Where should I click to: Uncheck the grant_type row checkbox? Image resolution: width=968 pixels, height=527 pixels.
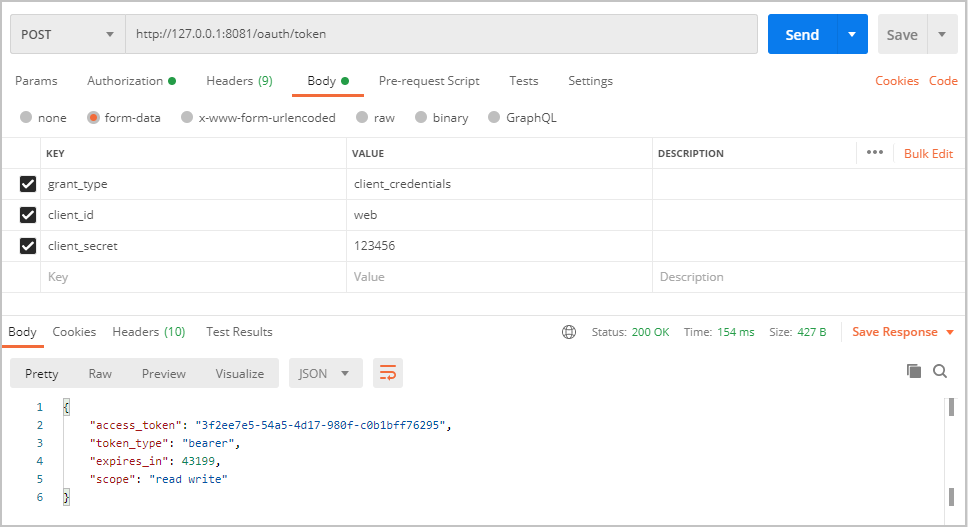coord(28,184)
